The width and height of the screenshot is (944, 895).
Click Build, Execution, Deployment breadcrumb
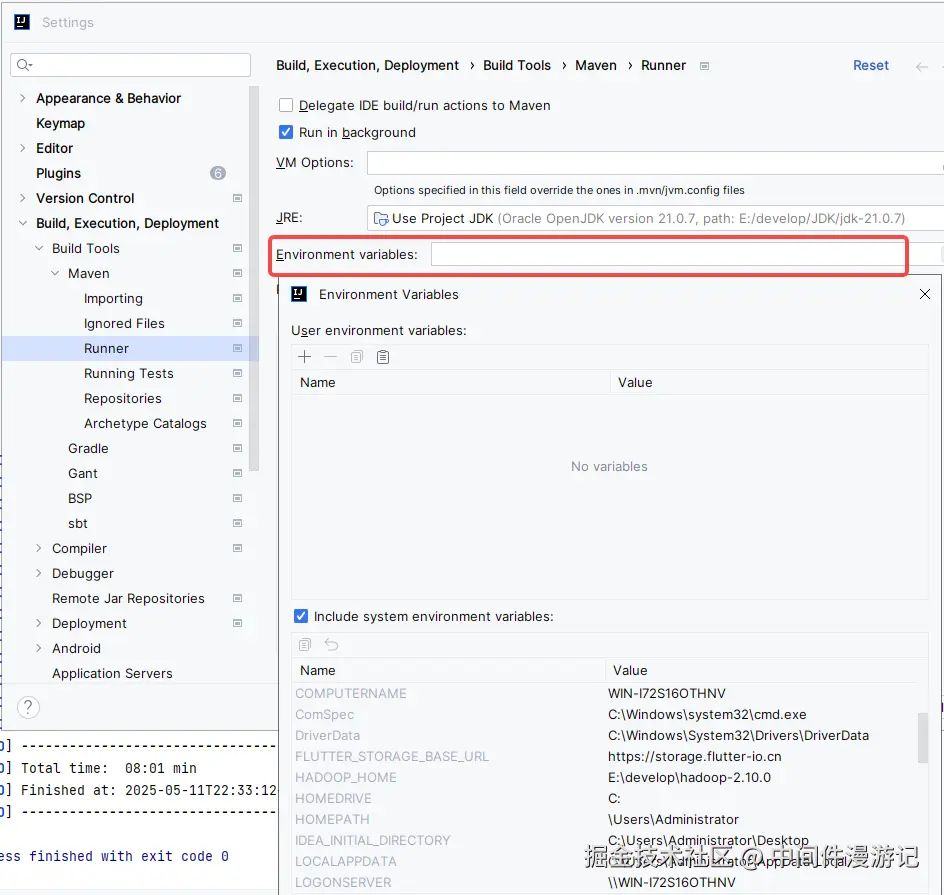[367, 66]
